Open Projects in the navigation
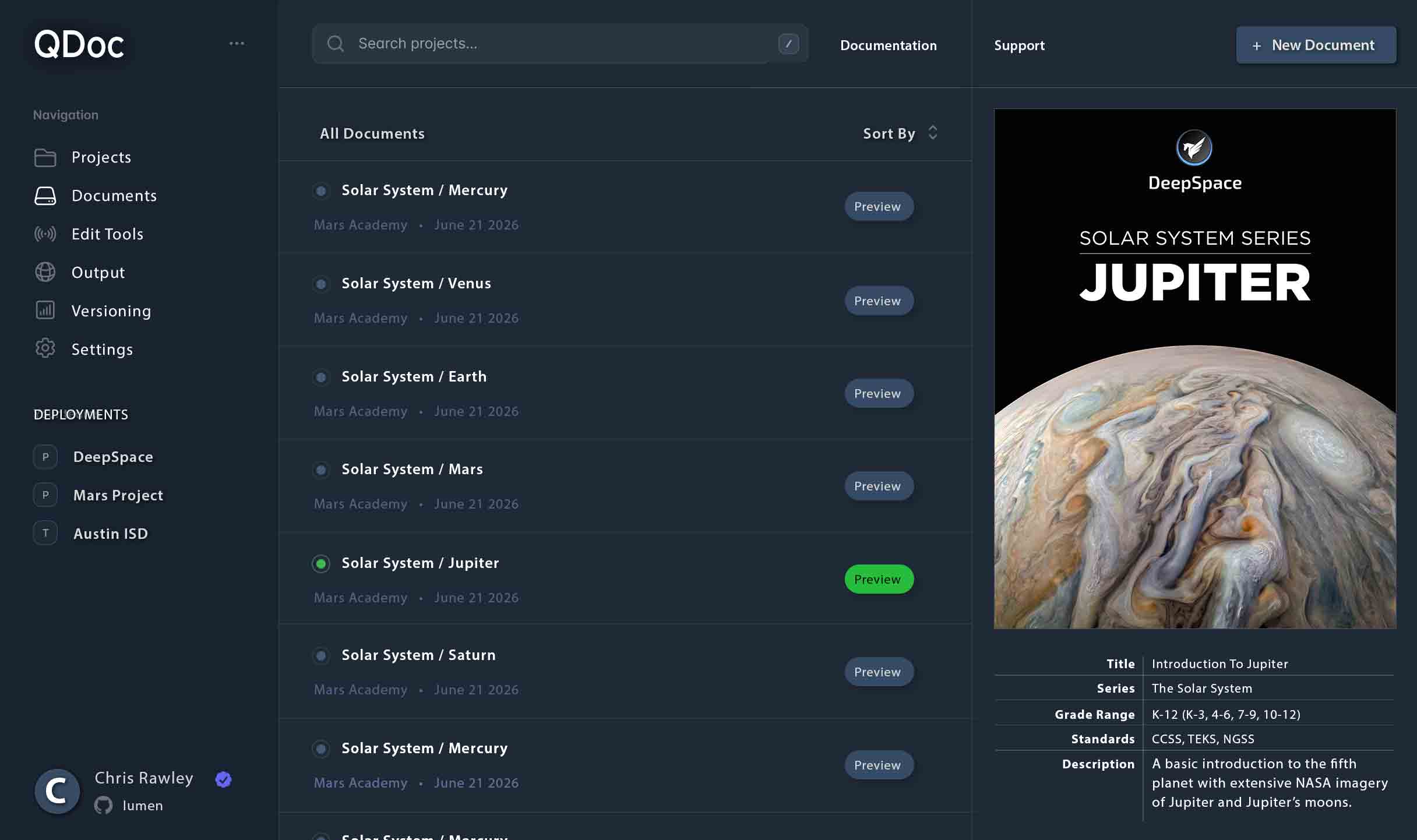This screenshot has width=1417, height=840. point(101,157)
